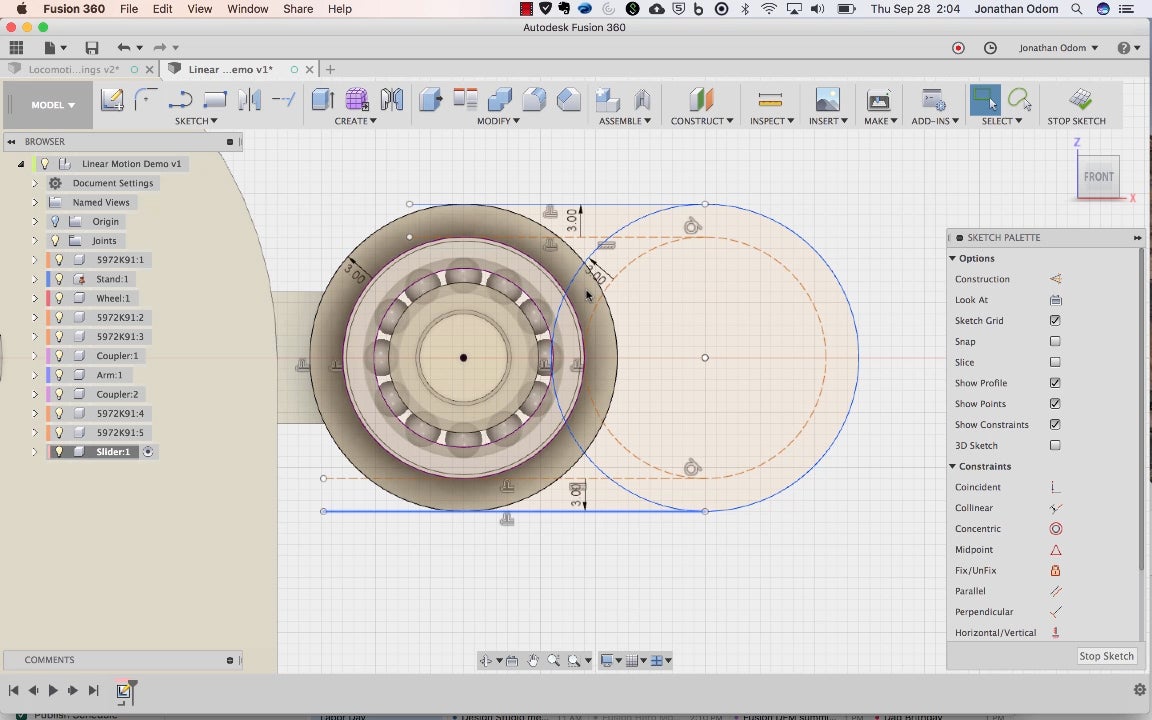Image resolution: width=1152 pixels, height=720 pixels.
Task: Enable the Snap checkbox
Action: (1055, 342)
